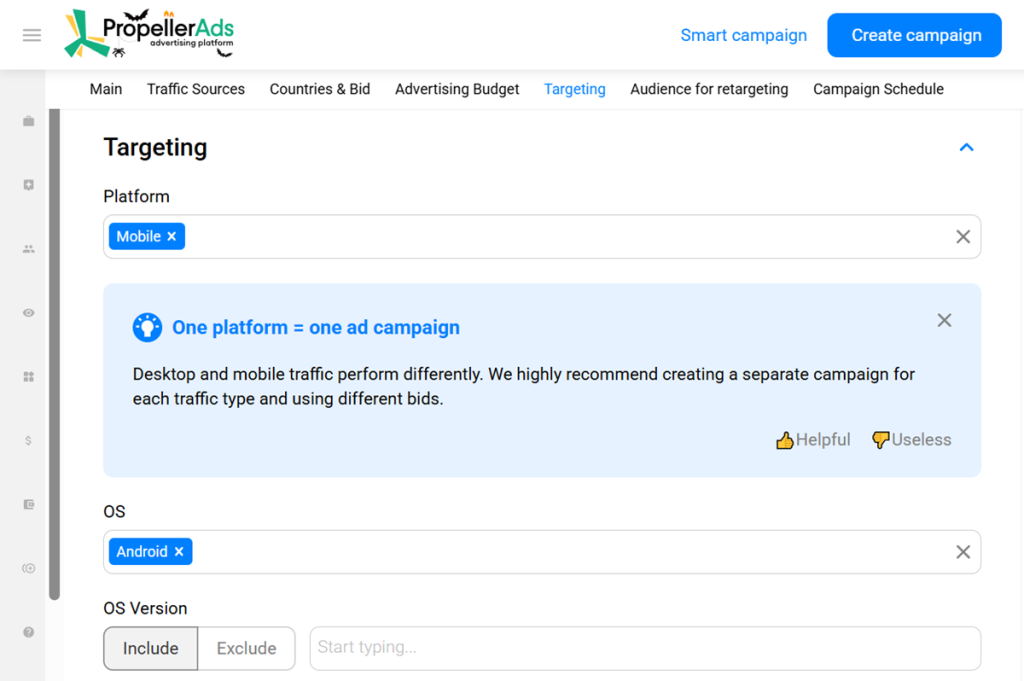Open the dollar sign finance icon
The width and height of the screenshot is (1024, 681).
click(29, 441)
